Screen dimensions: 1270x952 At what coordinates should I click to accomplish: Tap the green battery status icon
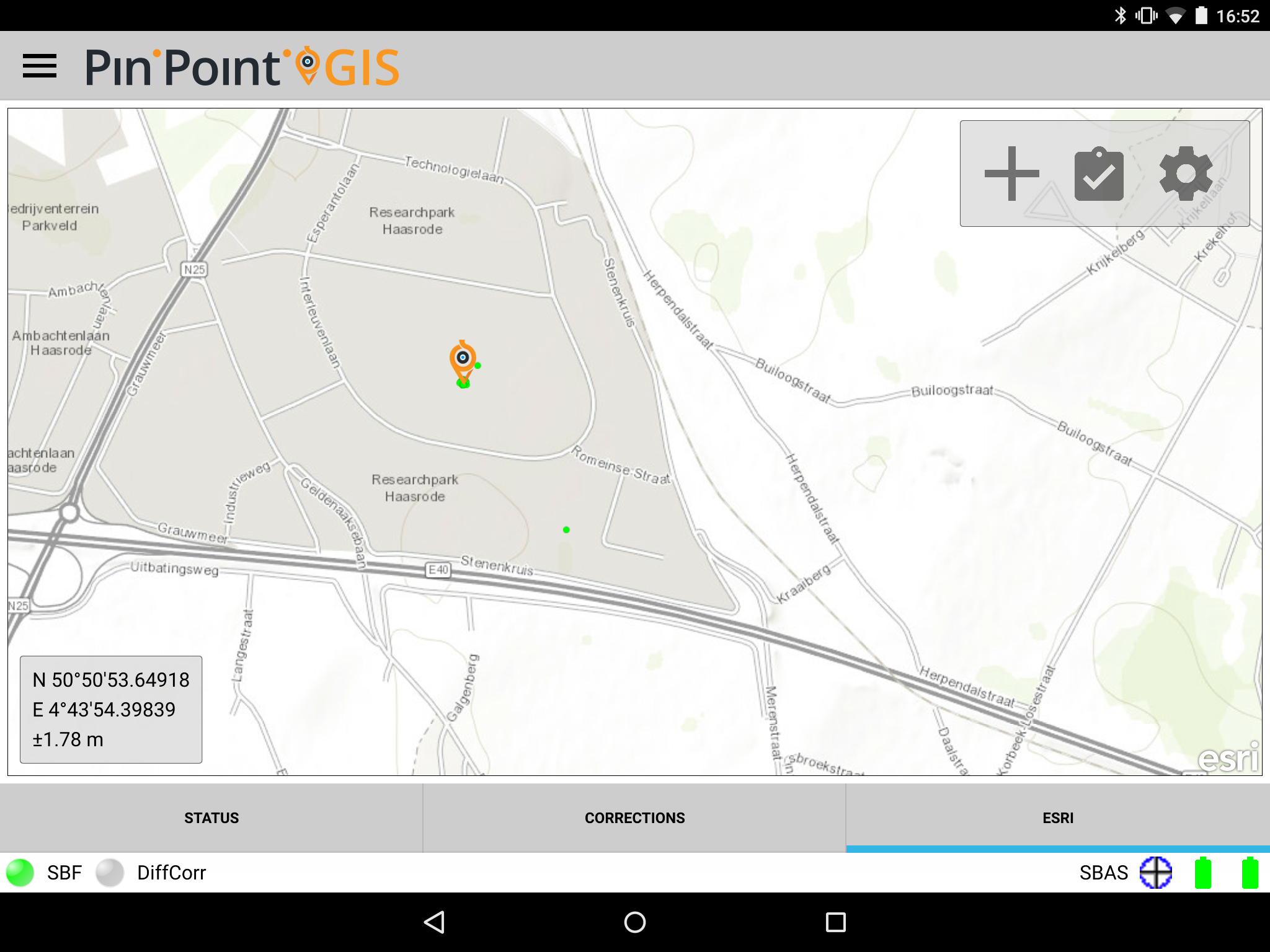[1203, 872]
